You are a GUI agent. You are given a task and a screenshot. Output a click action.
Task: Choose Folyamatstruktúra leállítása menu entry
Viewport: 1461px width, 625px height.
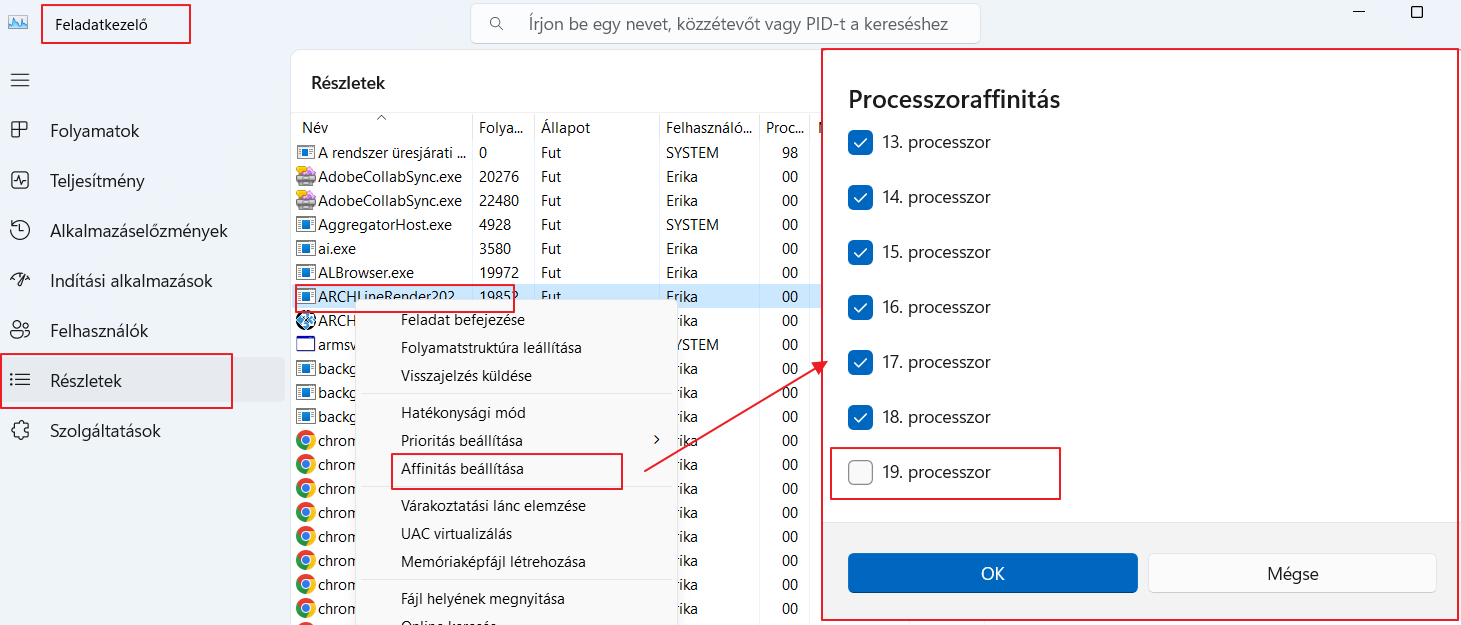coord(491,348)
